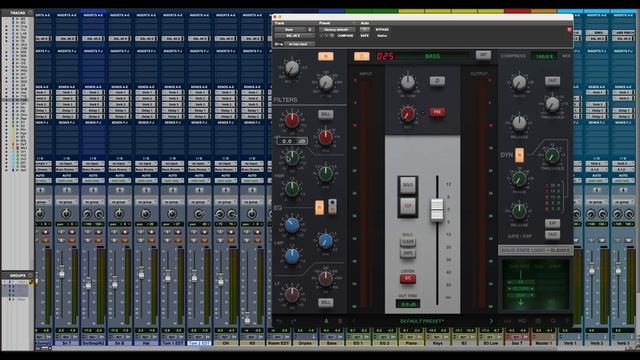
Task: Click the phase invert Ø button
Action: [x=437, y=81]
